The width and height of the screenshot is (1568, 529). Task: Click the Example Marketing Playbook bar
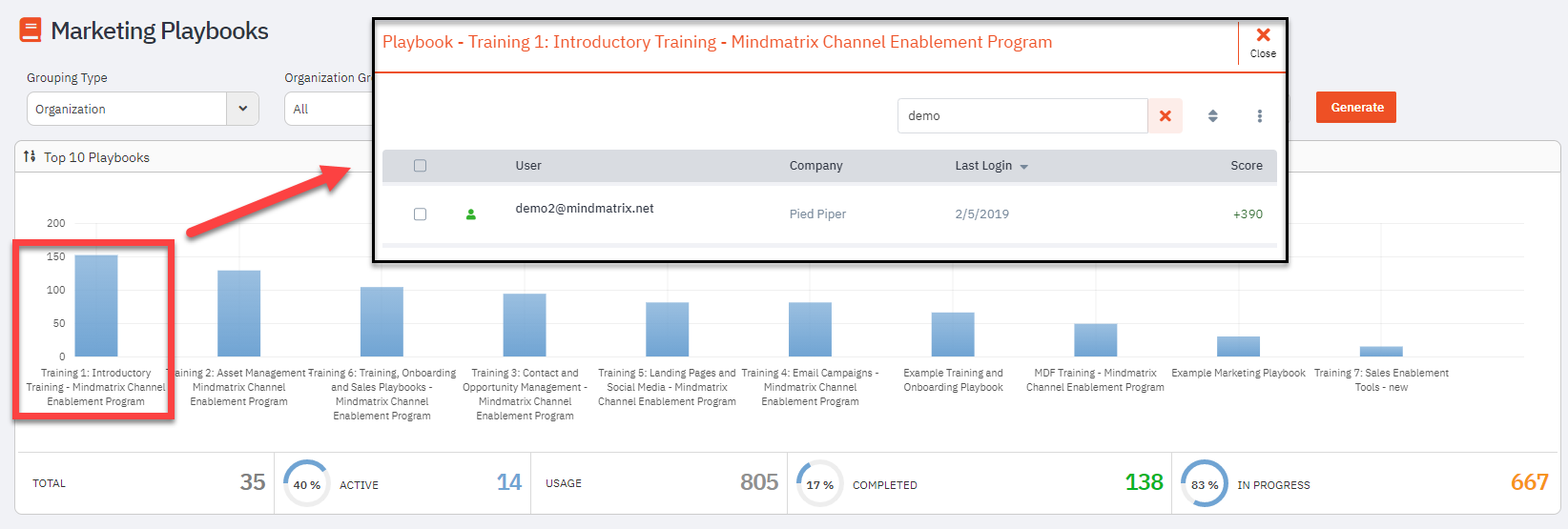point(1238,347)
